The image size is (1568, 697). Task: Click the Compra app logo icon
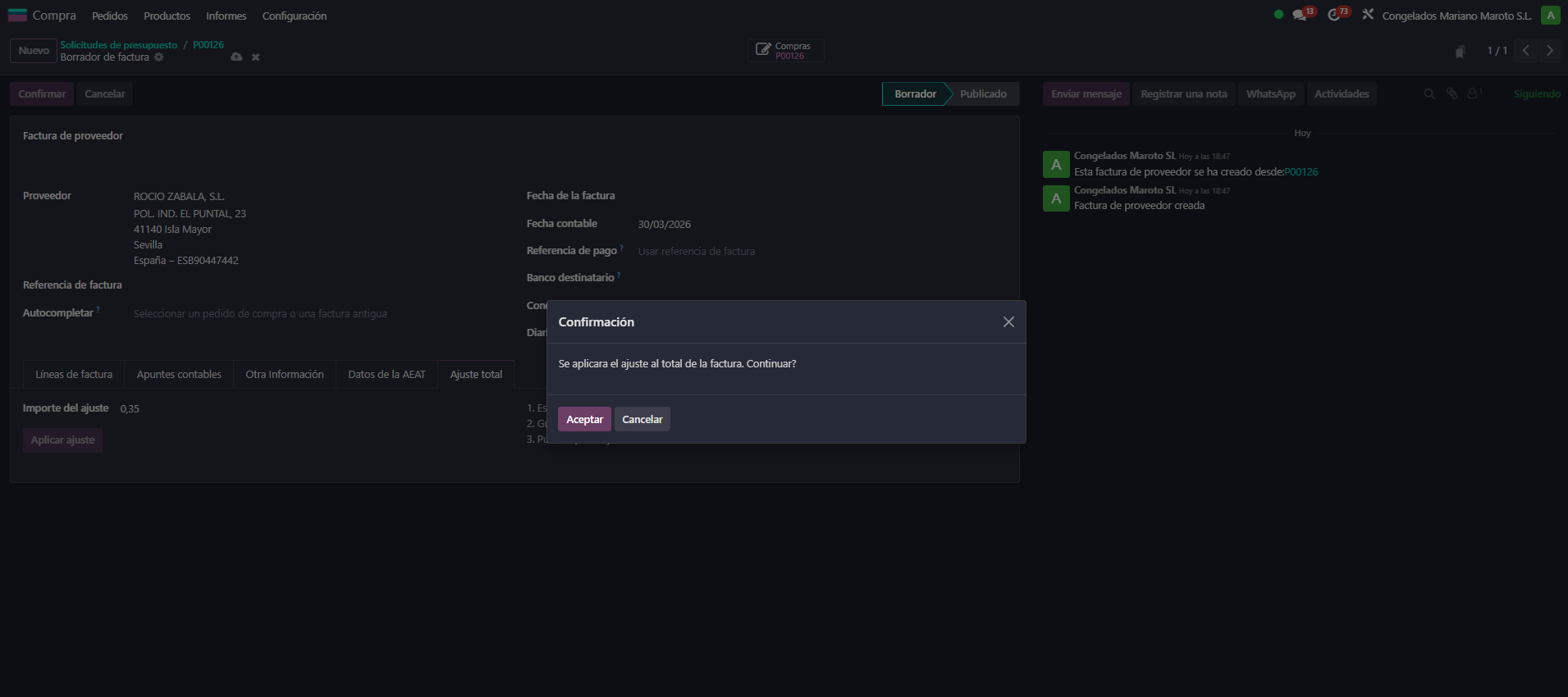pyautogui.click(x=17, y=16)
